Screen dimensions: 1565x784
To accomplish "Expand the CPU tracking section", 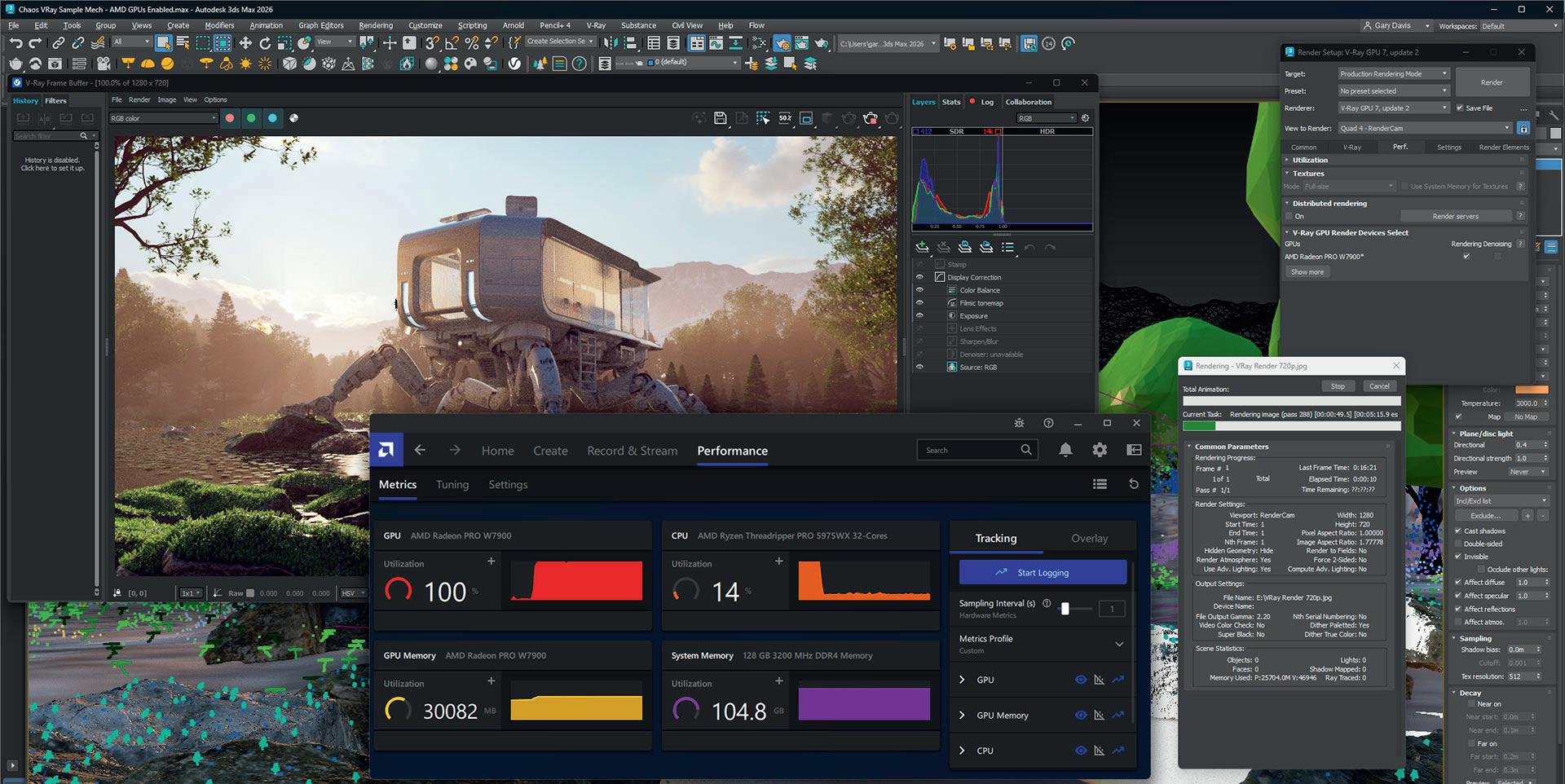I will click(962, 751).
